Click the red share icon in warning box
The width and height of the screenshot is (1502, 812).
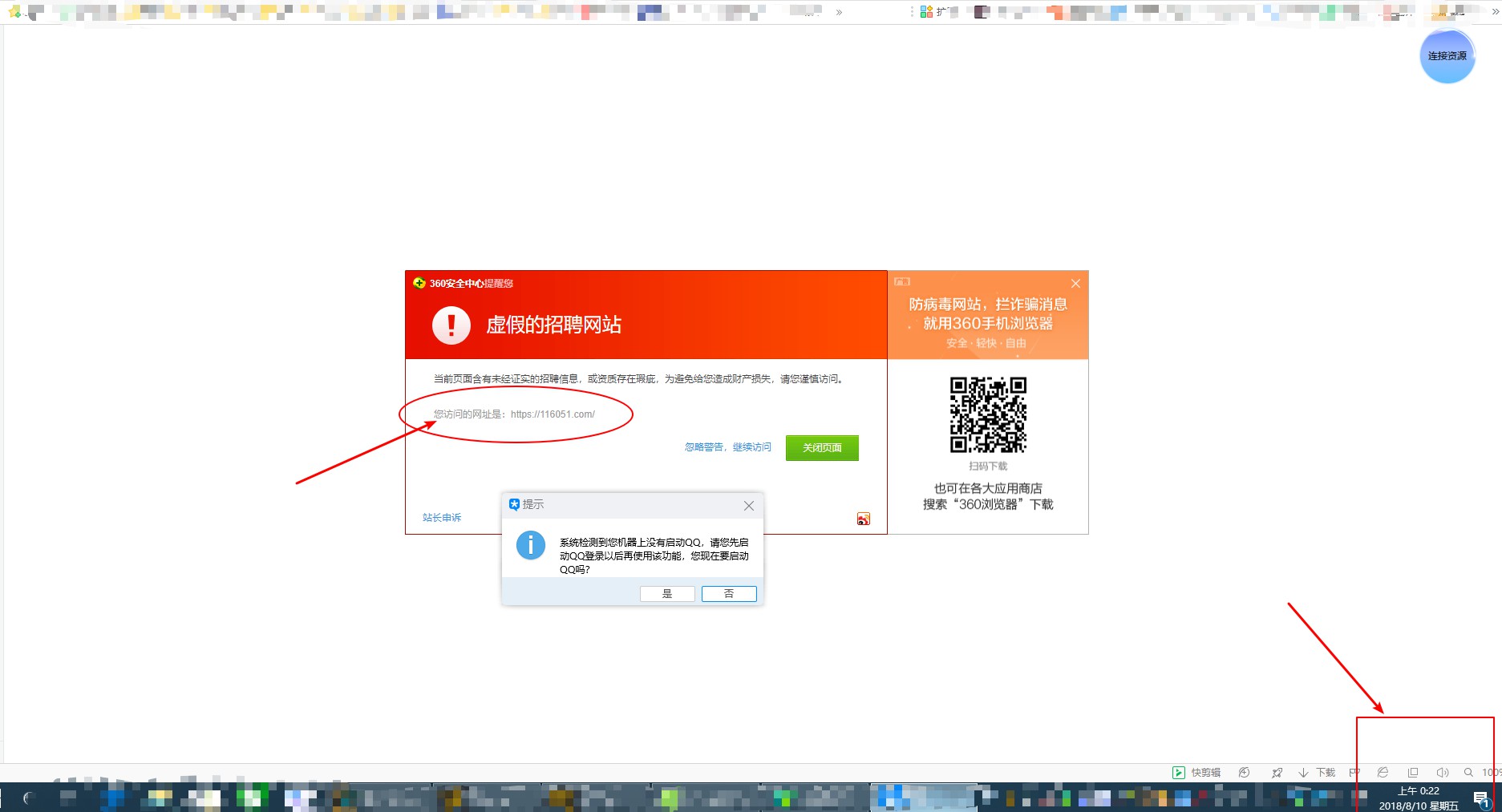864,519
